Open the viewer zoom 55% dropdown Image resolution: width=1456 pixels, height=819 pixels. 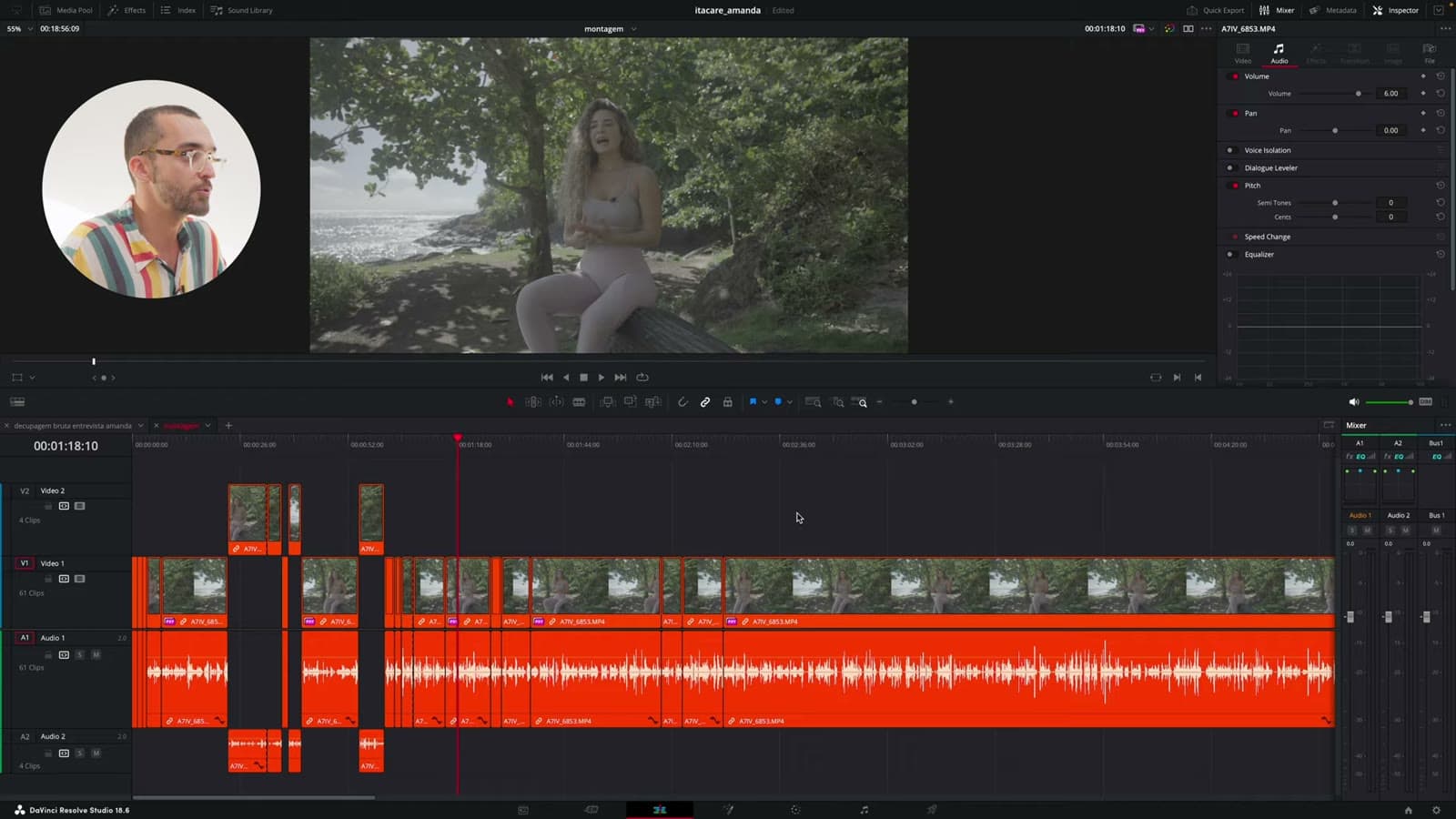pos(19,29)
